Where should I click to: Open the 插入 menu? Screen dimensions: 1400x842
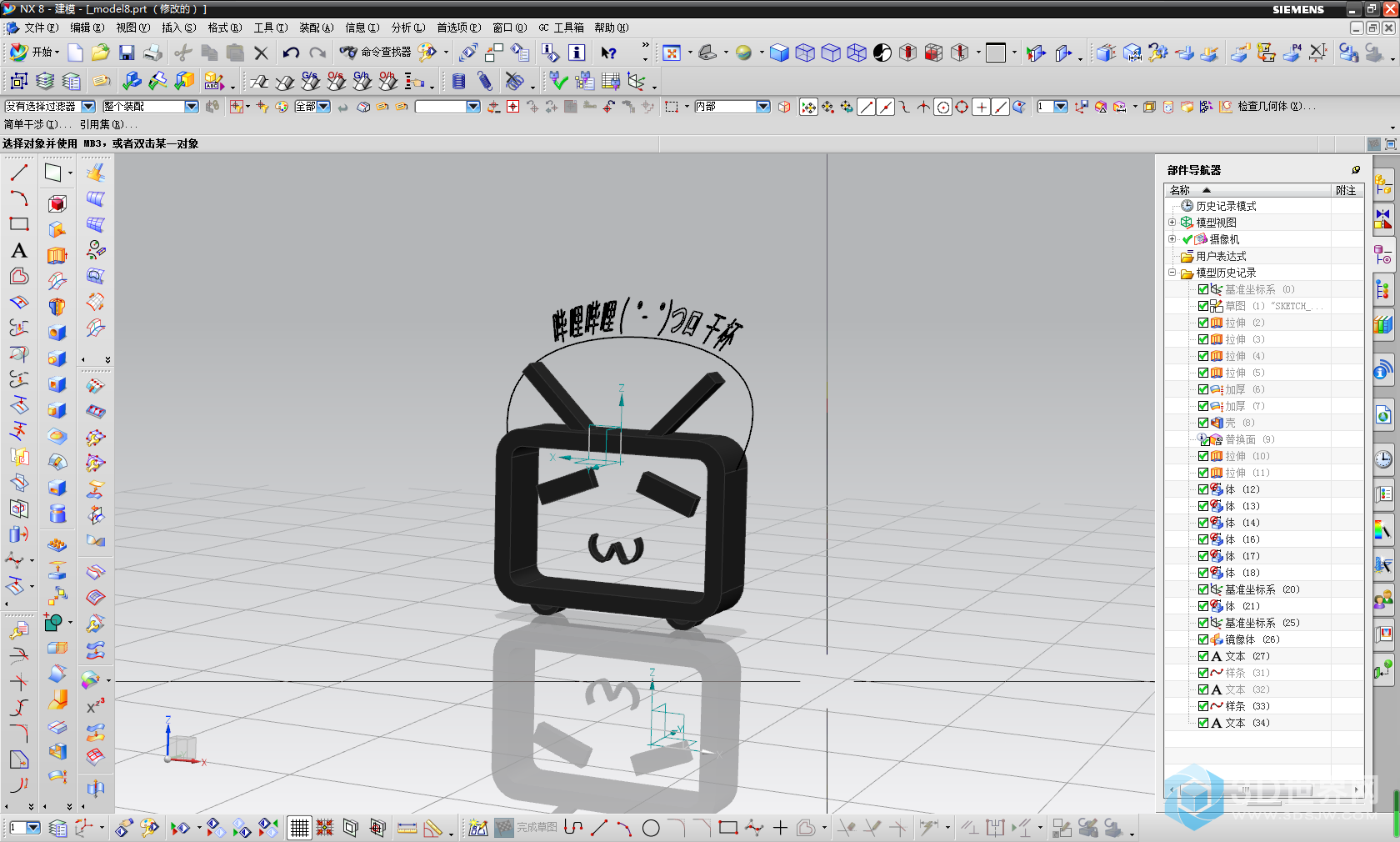(179, 28)
